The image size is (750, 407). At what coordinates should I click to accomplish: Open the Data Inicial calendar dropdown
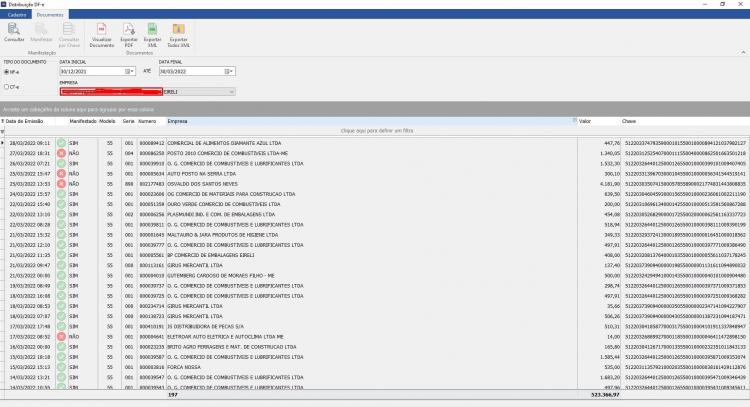tap(130, 71)
